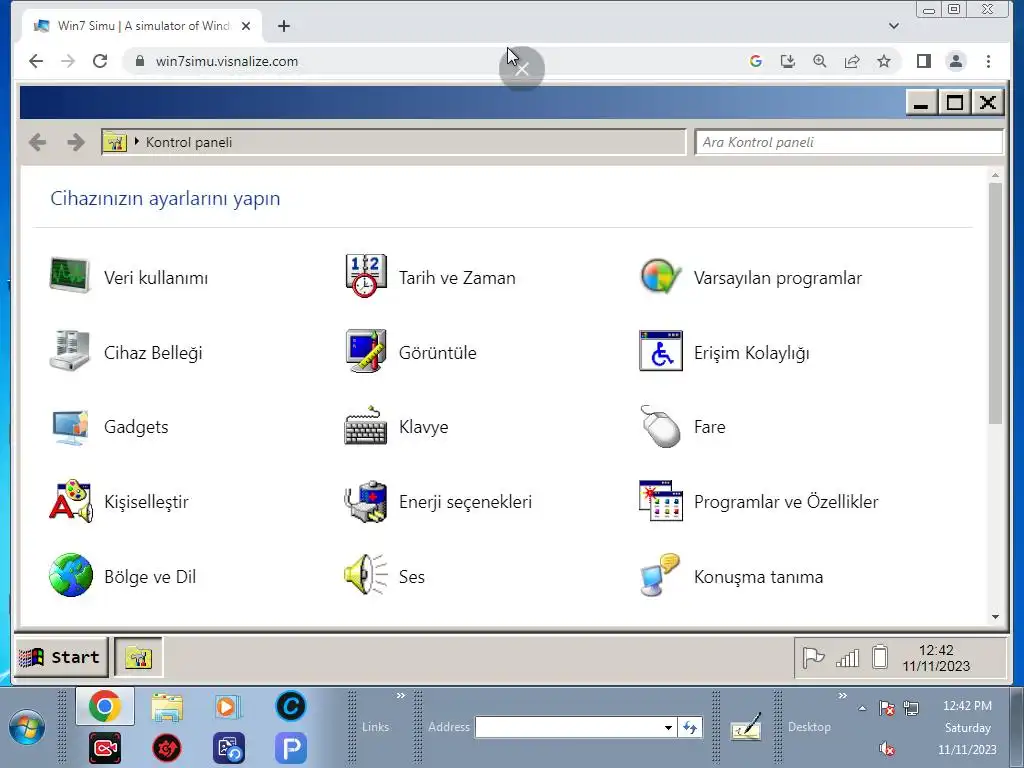The image size is (1024, 768).
Task: Open Gadgets icon
Action: 70,427
